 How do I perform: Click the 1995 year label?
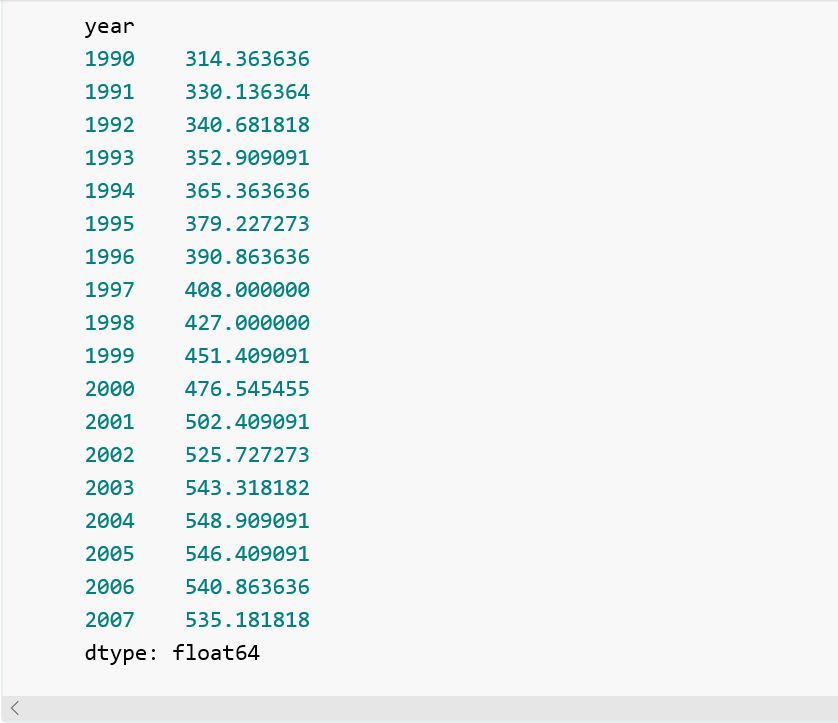pyautogui.click(x=109, y=224)
